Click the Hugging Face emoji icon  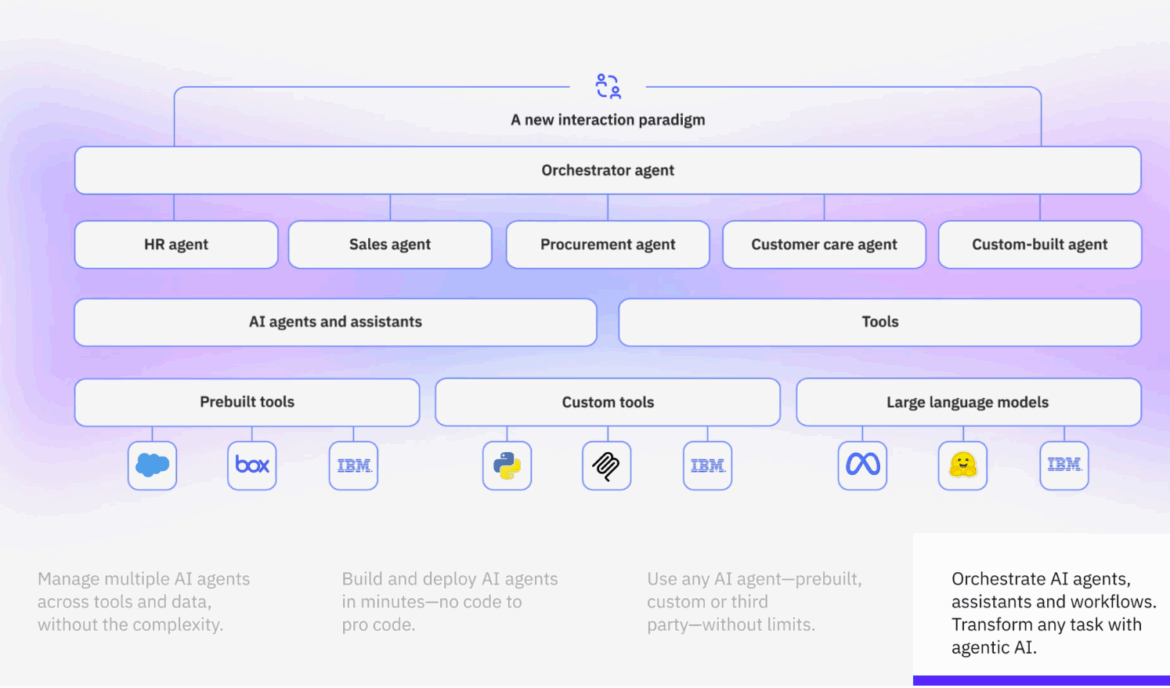963,465
